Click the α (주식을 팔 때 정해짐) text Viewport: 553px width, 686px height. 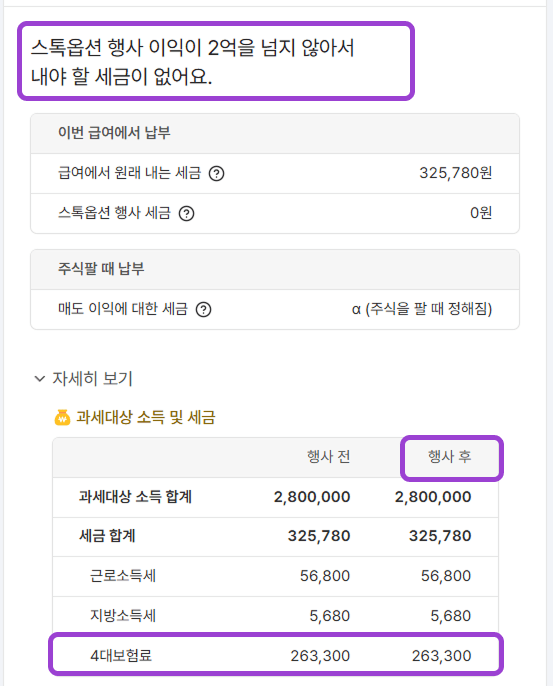[x=422, y=309]
